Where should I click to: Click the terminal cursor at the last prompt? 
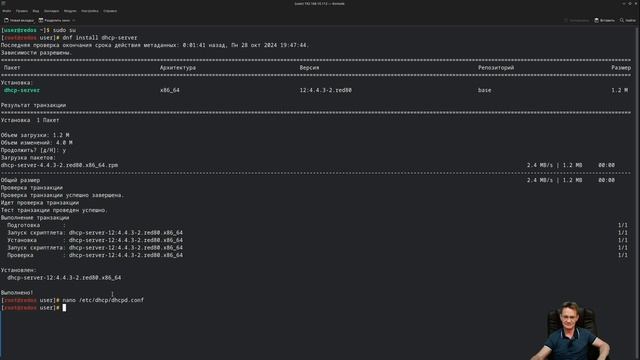(64, 308)
